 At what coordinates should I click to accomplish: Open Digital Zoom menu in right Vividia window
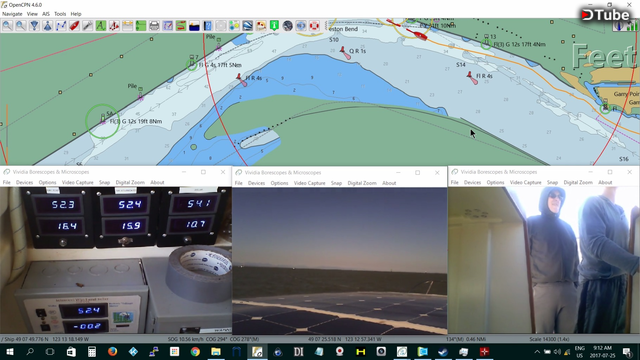[x=578, y=182]
